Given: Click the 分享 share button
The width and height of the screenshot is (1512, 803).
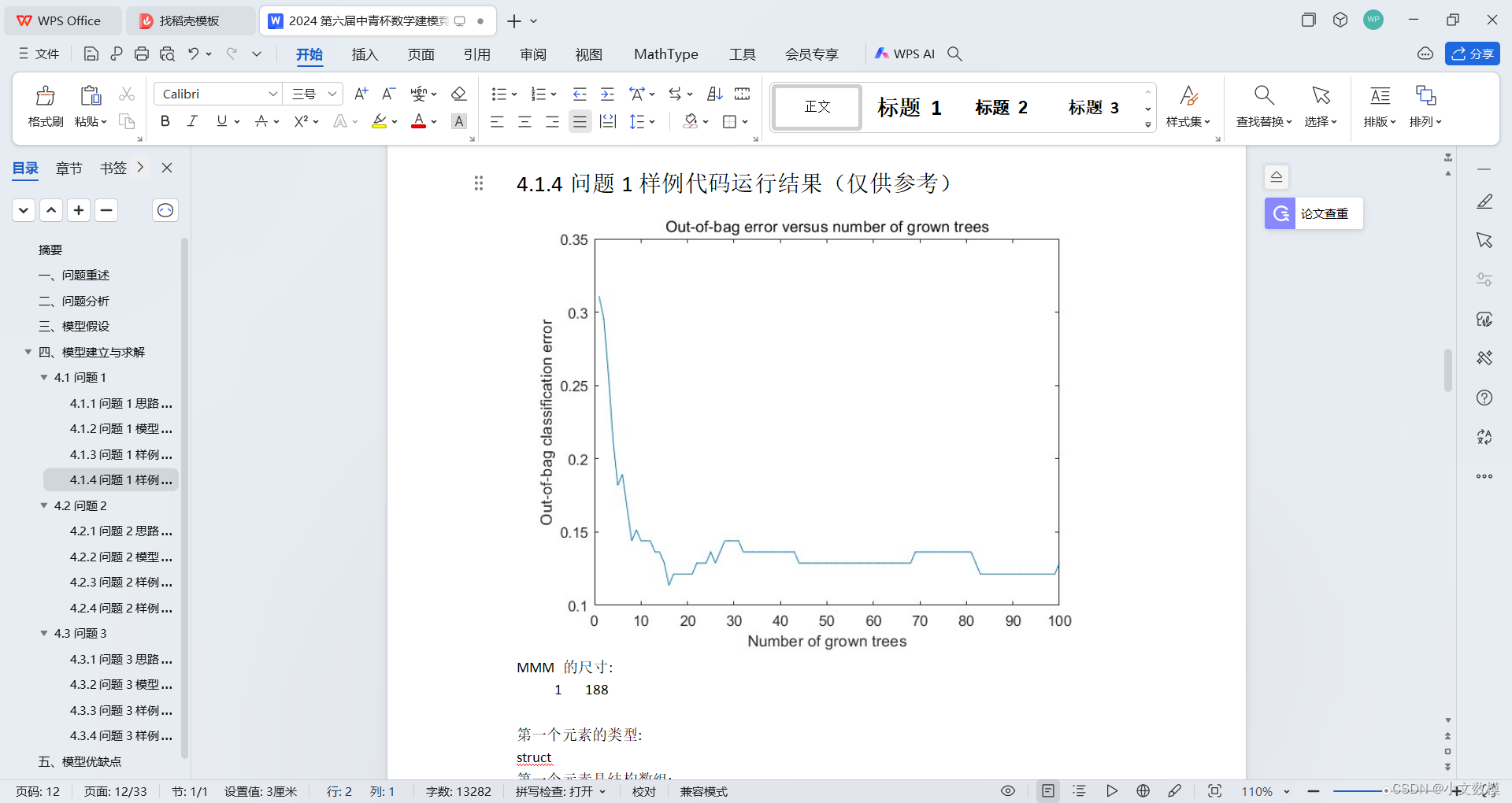Looking at the screenshot, I should coord(1473,54).
